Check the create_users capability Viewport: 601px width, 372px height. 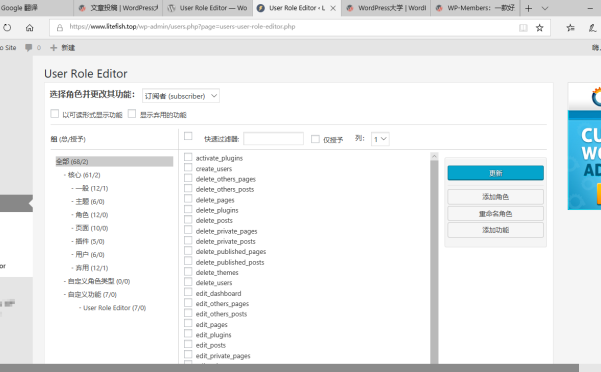pyautogui.click(x=188, y=167)
